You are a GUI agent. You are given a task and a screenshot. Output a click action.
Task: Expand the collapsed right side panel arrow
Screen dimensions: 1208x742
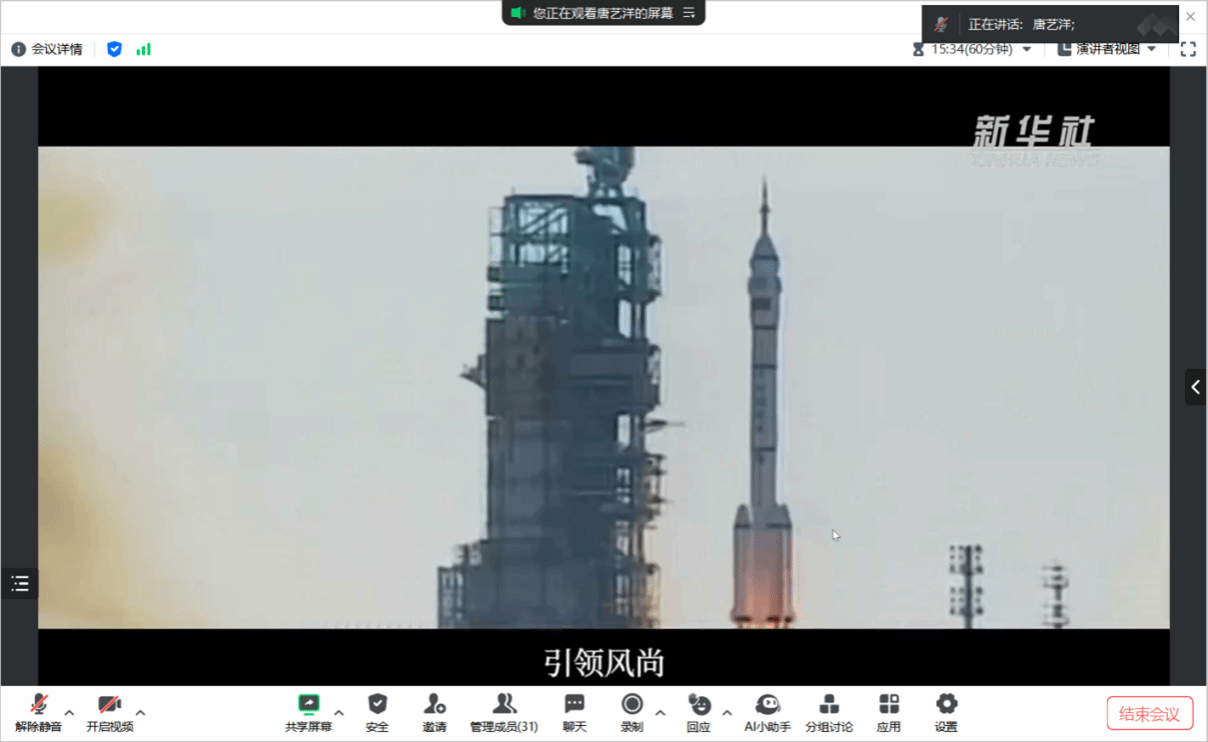pyautogui.click(x=1195, y=387)
